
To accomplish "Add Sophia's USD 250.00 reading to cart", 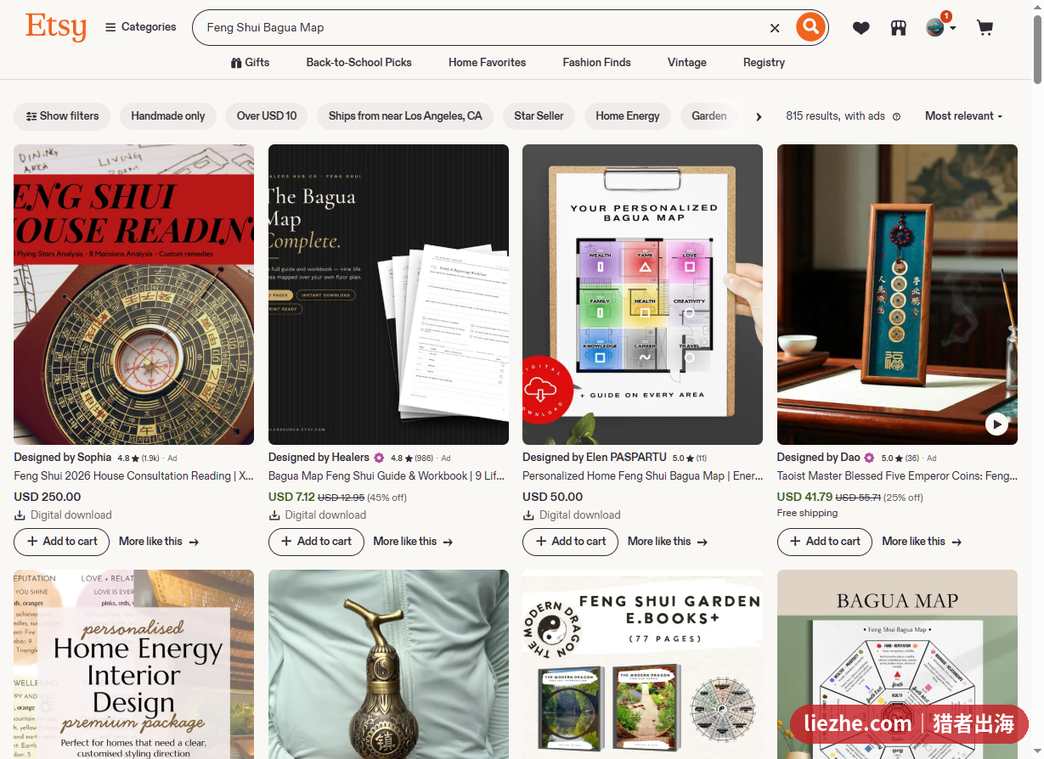I will click(x=62, y=541).
